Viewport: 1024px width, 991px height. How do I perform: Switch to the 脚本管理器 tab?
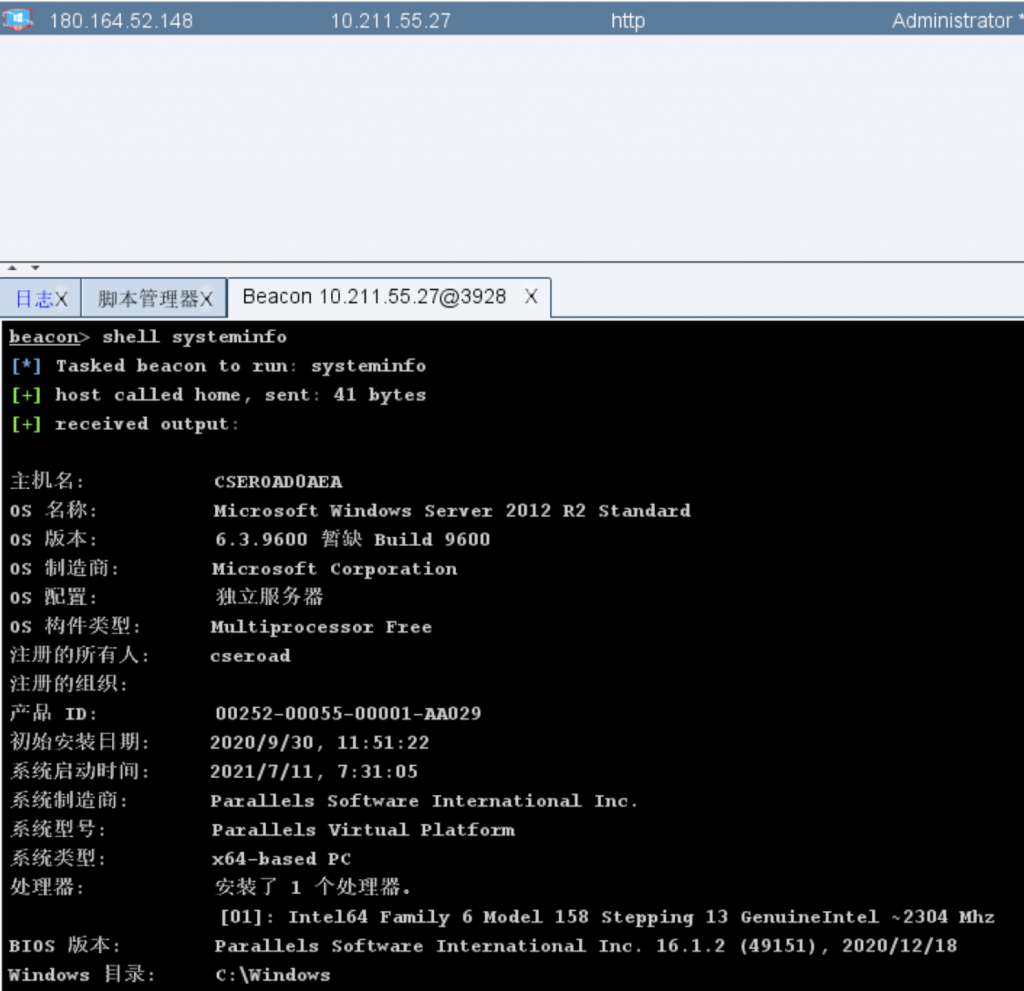pyautogui.click(x=148, y=299)
